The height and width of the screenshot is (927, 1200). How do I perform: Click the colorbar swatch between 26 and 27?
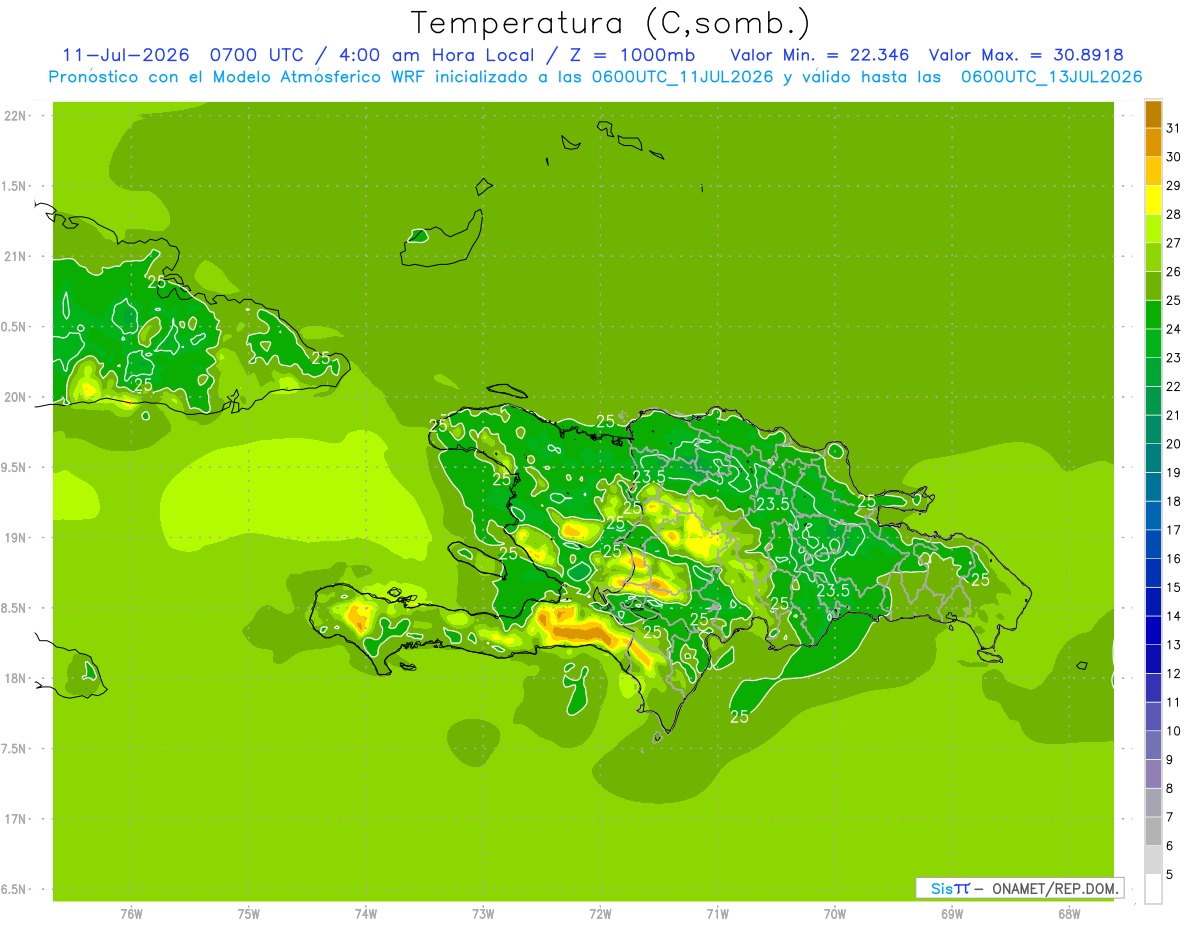[1153, 258]
